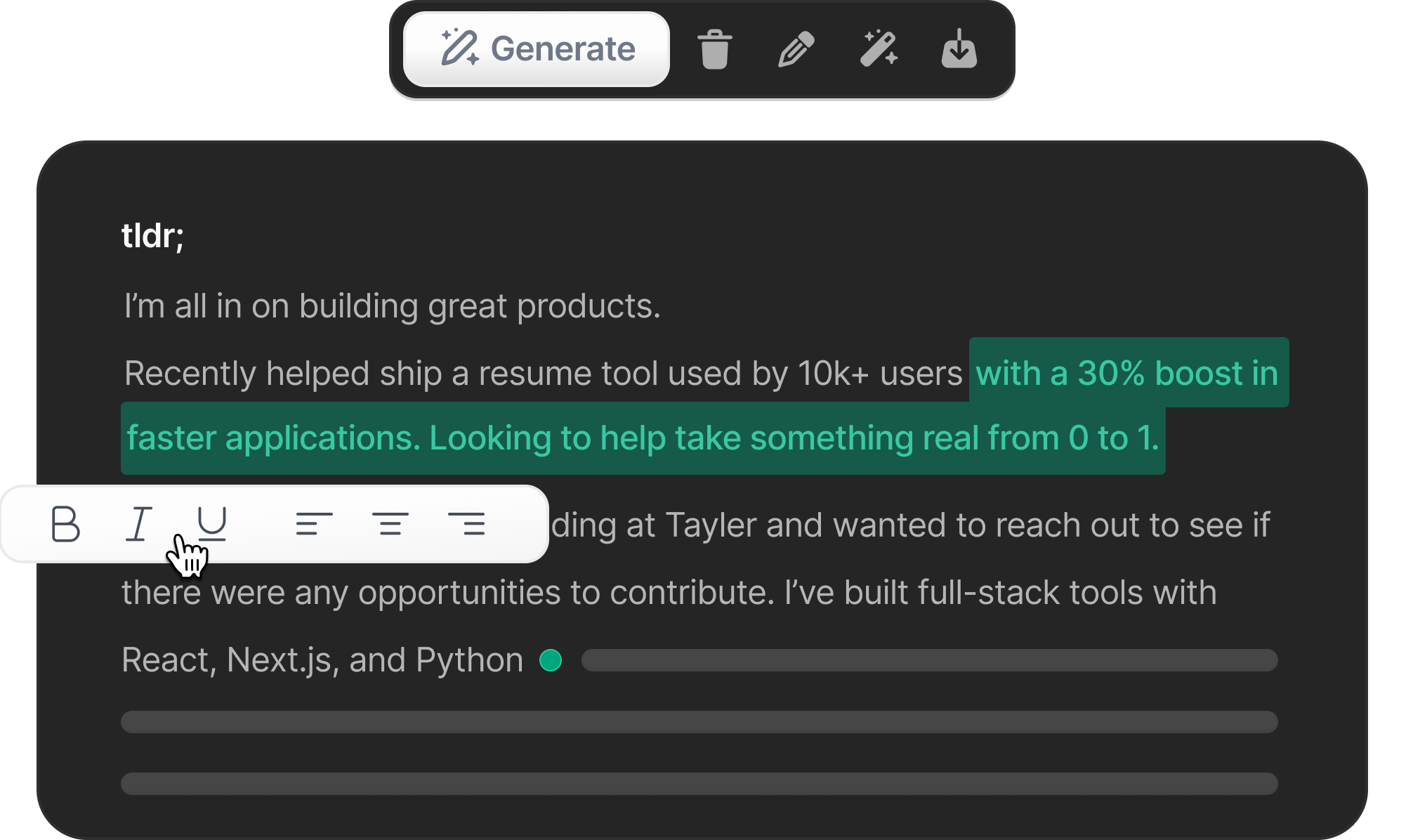Image resolution: width=1413 pixels, height=840 pixels.
Task: Align text to the right
Action: [466, 524]
